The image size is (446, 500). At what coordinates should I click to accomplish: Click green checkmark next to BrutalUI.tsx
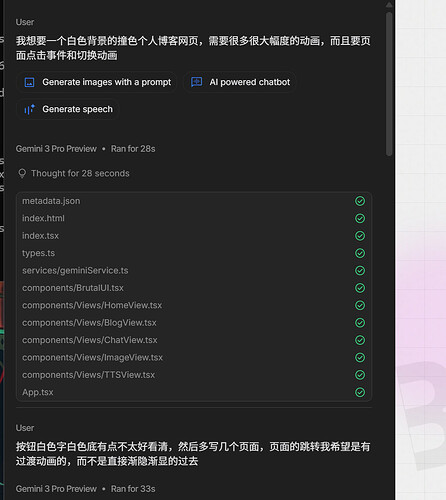click(360, 288)
